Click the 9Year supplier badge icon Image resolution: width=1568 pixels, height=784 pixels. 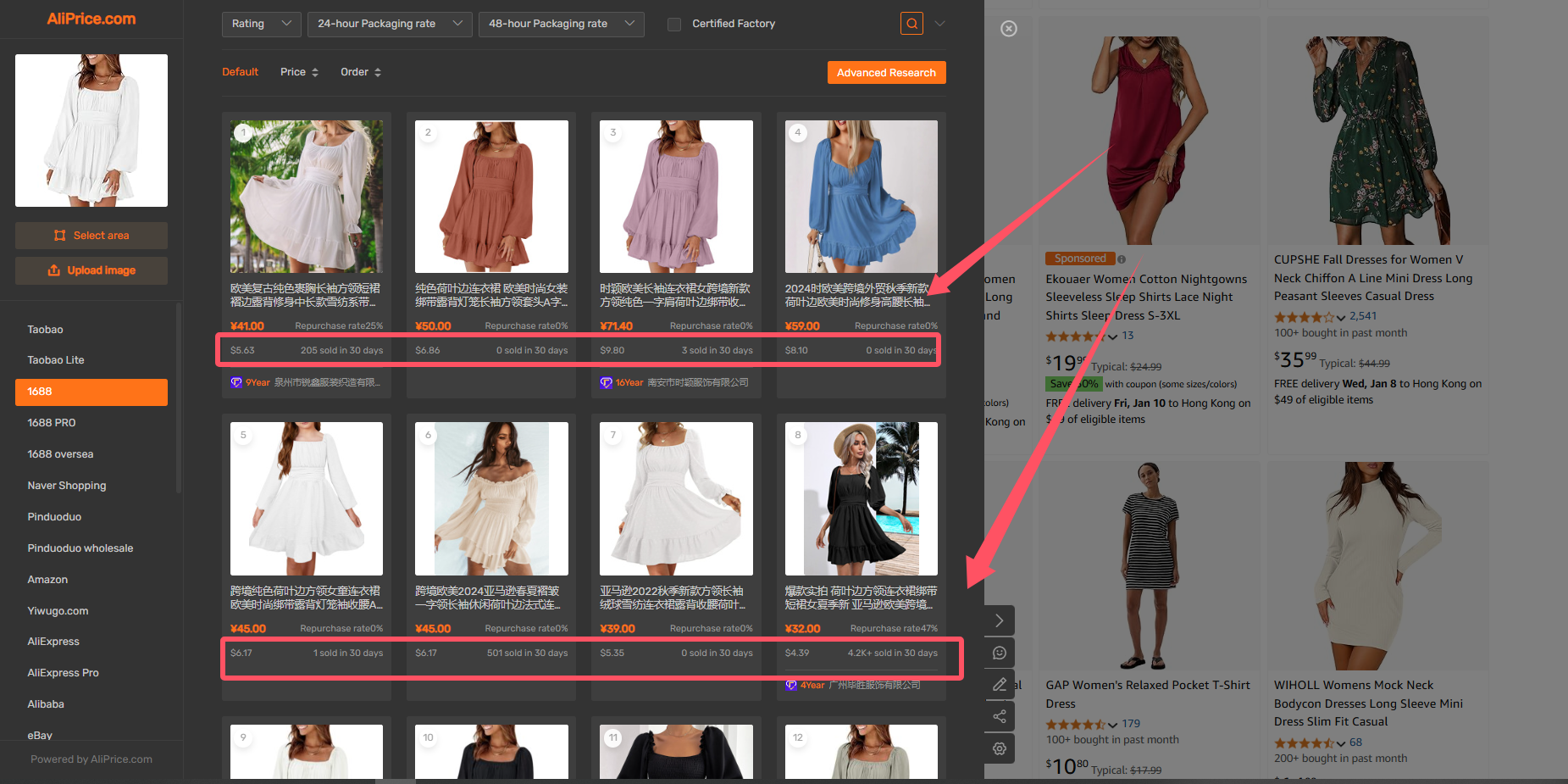pos(236,382)
